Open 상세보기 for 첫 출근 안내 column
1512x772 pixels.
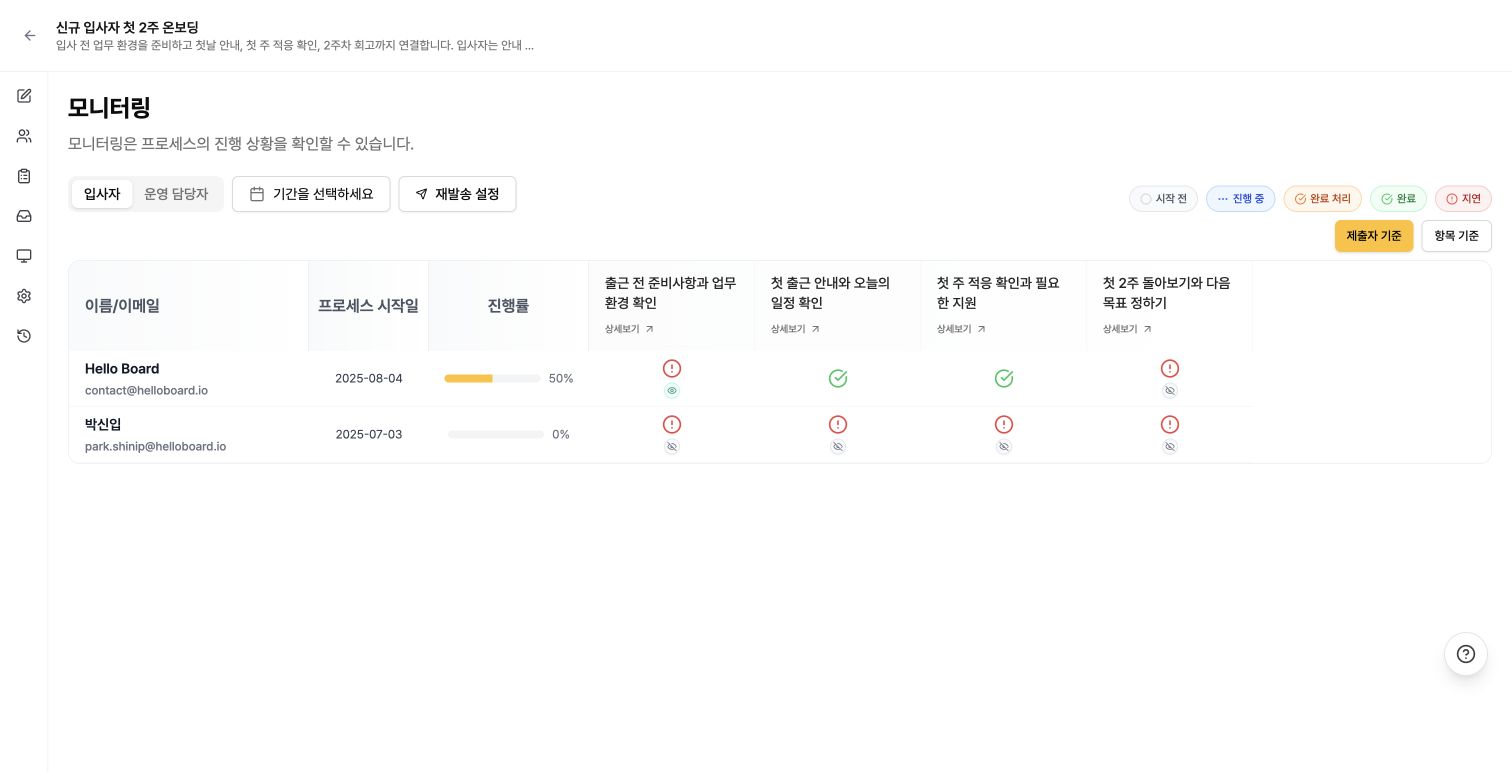[x=795, y=329]
